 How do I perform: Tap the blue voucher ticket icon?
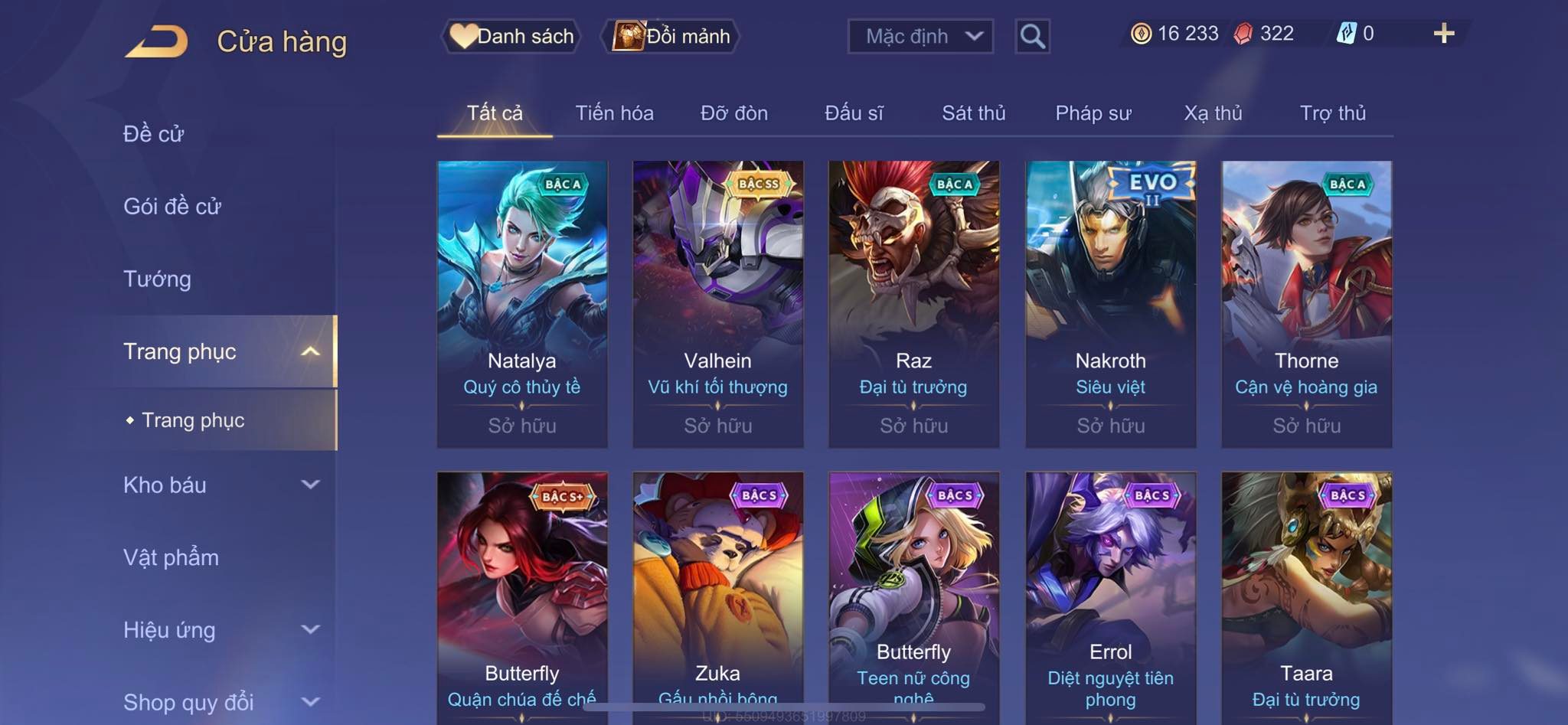(x=1346, y=33)
